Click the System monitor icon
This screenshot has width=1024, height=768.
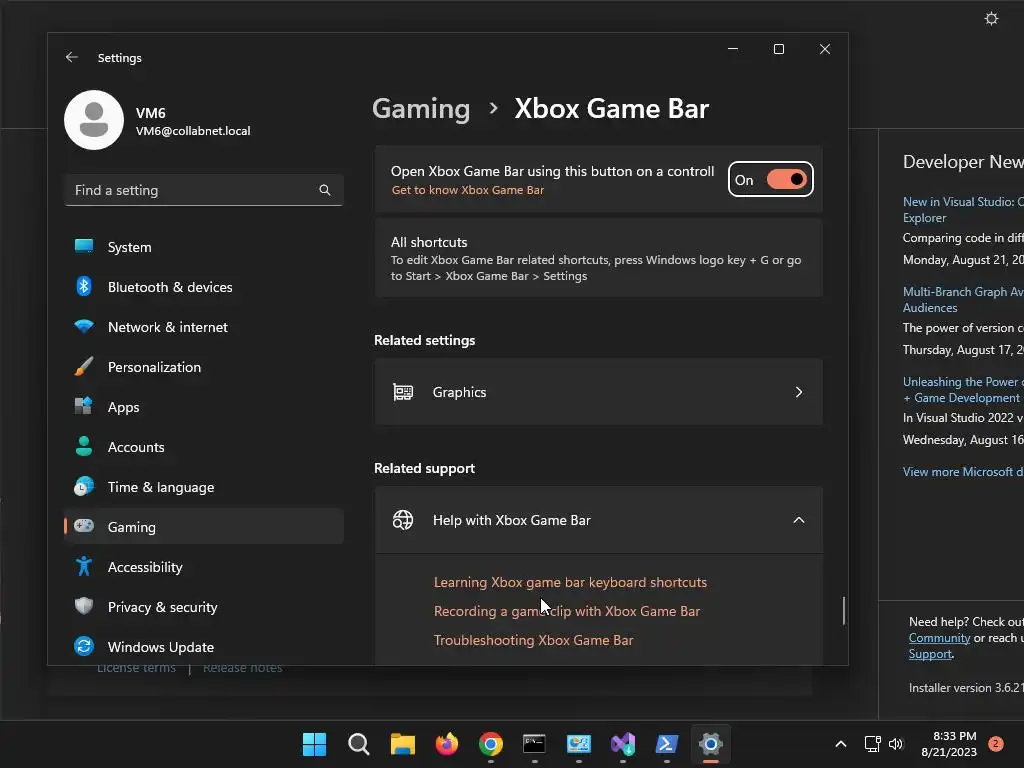(84, 246)
